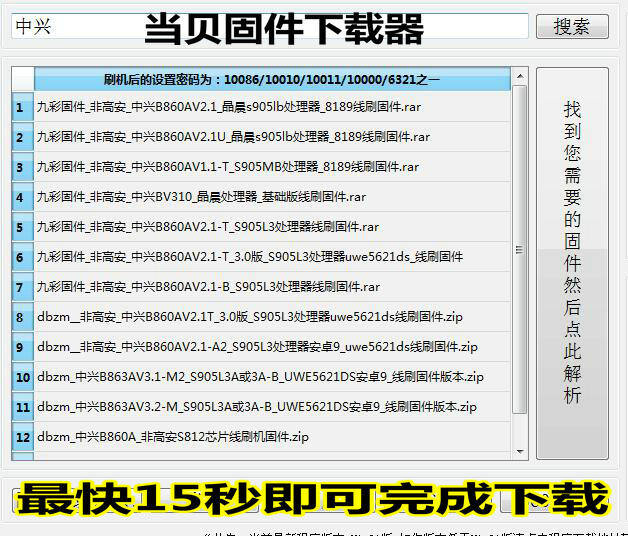Click the 搜索 search button
Image resolution: width=628 pixels, height=536 pixels.
[572, 26]
